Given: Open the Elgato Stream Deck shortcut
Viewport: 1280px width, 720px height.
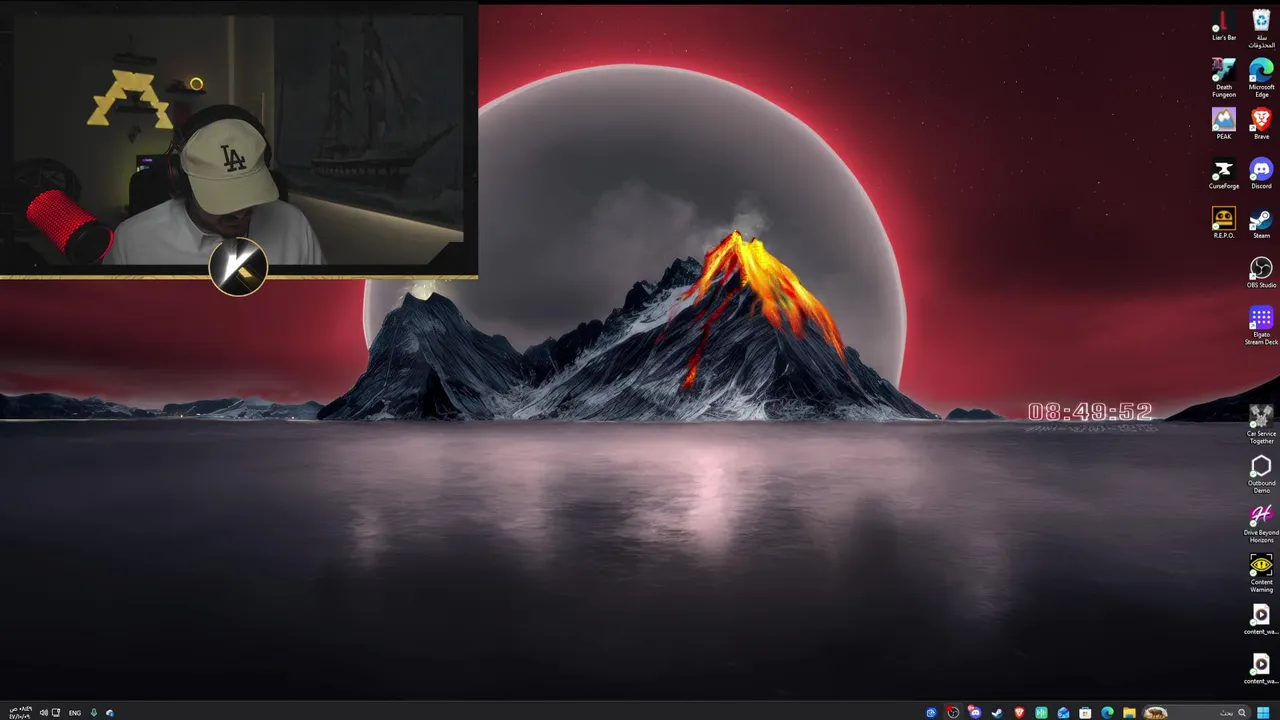Looking at the screenshot, I should point(1261,326).
